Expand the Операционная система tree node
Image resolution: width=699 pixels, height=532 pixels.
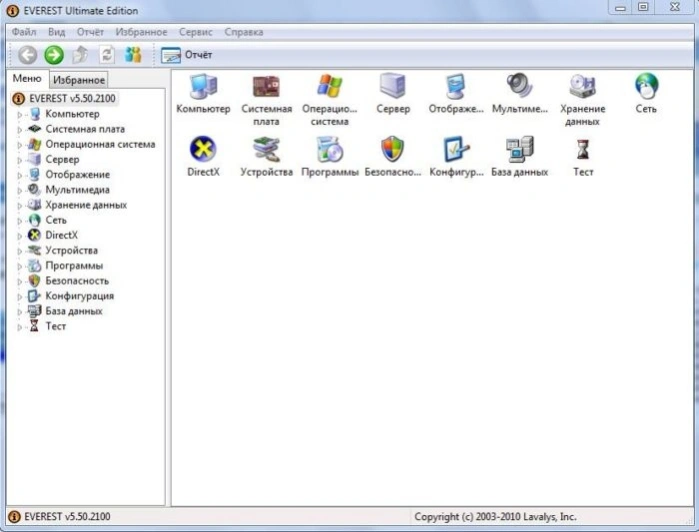19,145
